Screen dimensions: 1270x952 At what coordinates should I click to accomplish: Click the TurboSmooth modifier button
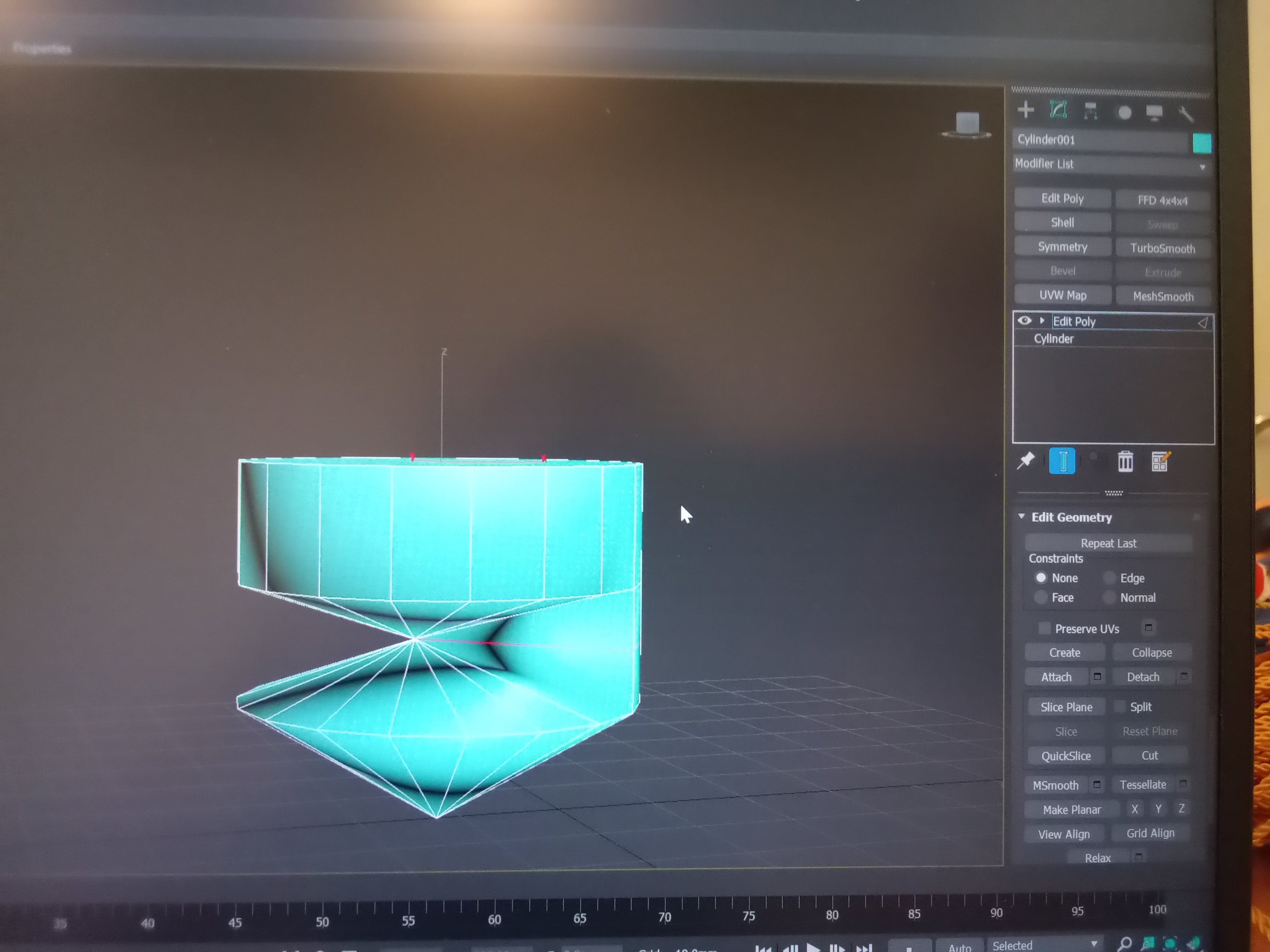tap(1163, 248)
